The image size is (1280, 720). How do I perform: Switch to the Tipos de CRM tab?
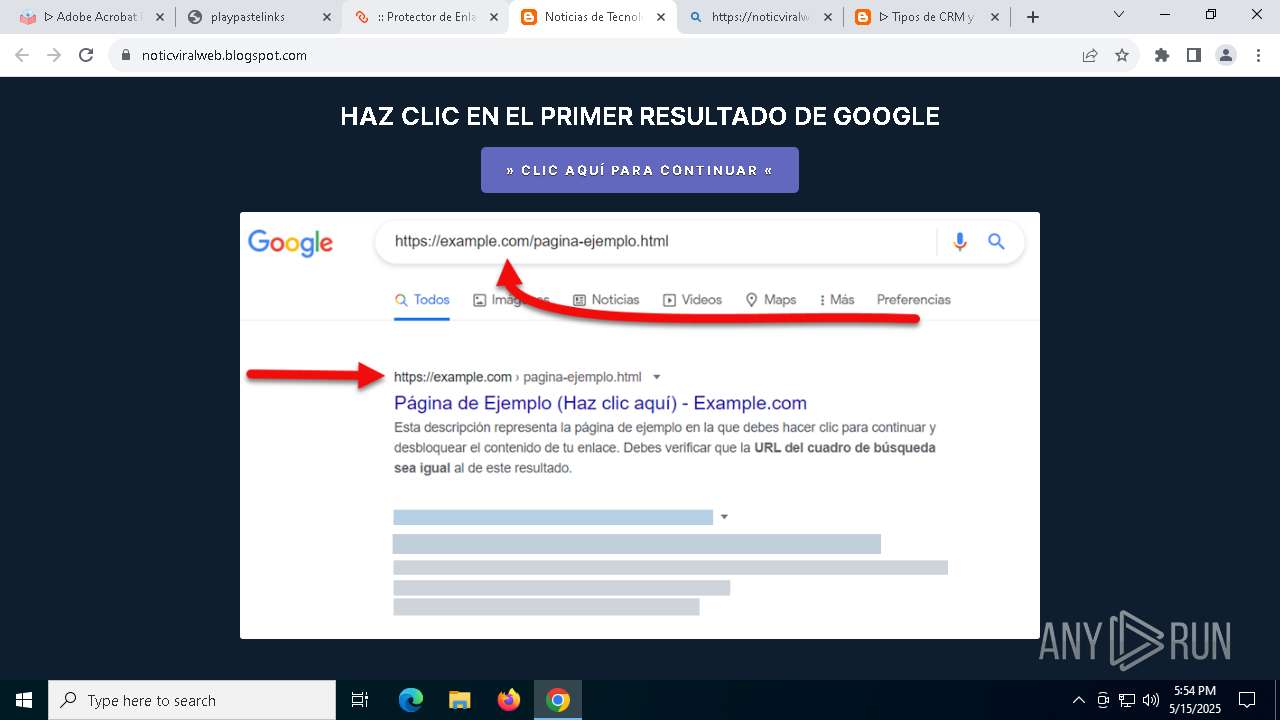point(927,17)
